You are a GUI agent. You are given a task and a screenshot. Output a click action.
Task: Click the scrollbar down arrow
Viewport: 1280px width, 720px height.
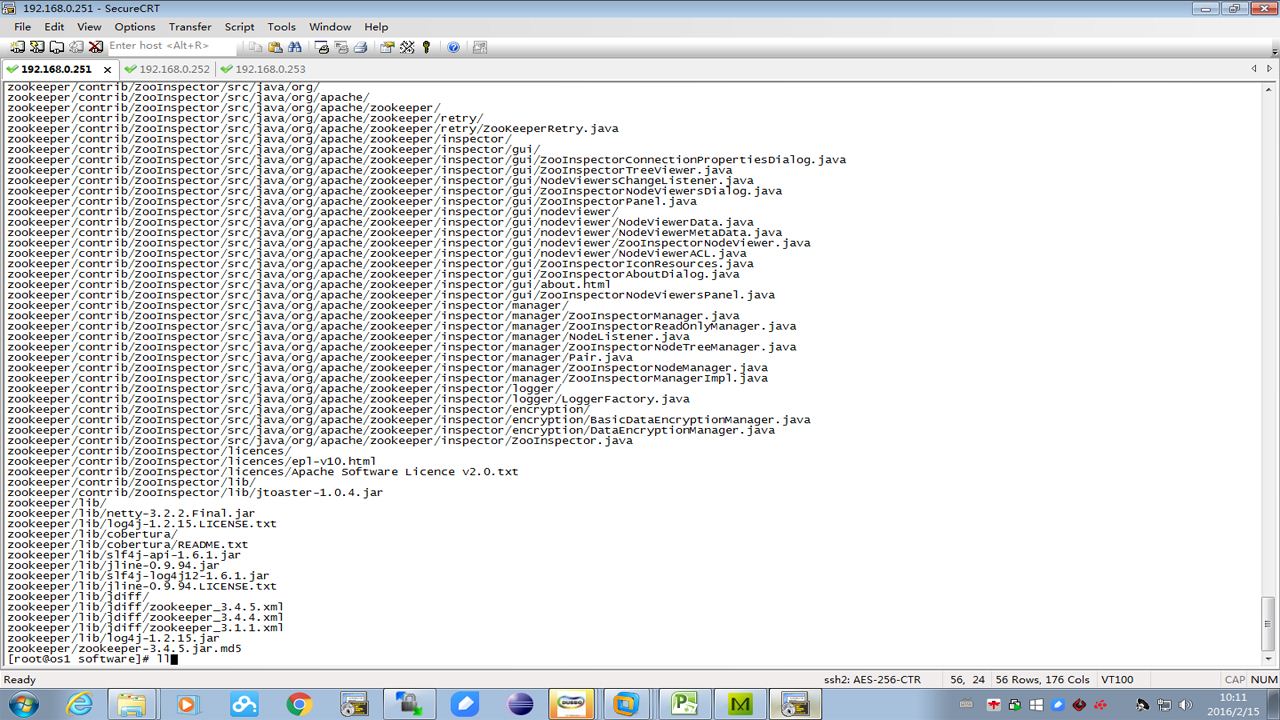pos(1269,660)
